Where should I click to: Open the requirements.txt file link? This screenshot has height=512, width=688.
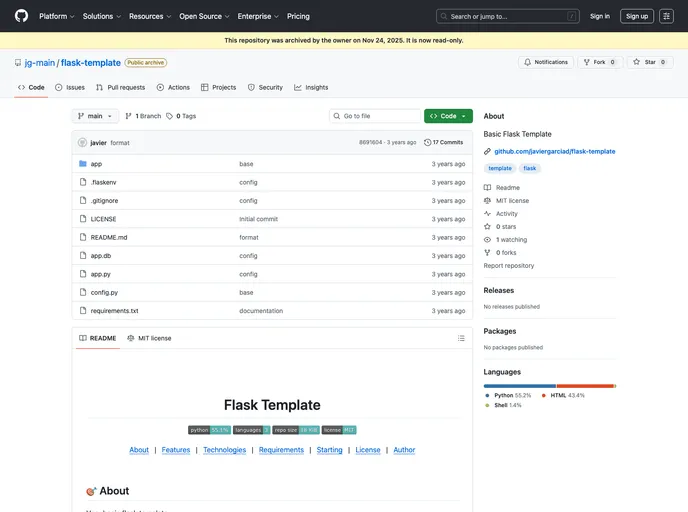pyautogui.click(x=114, y=311)
